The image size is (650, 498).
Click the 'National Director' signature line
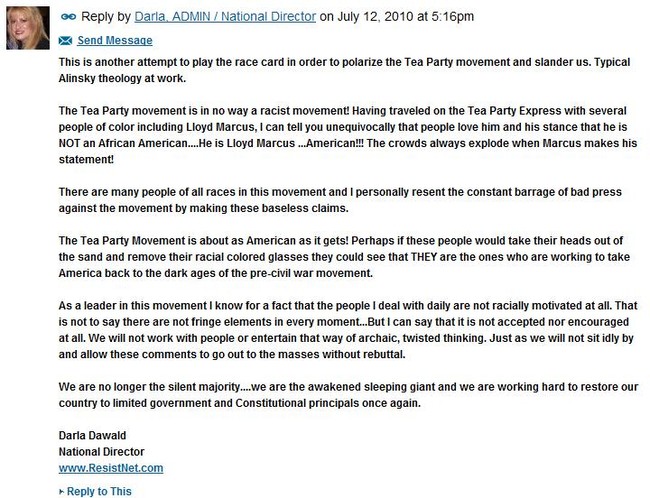(x=102, y=452)
